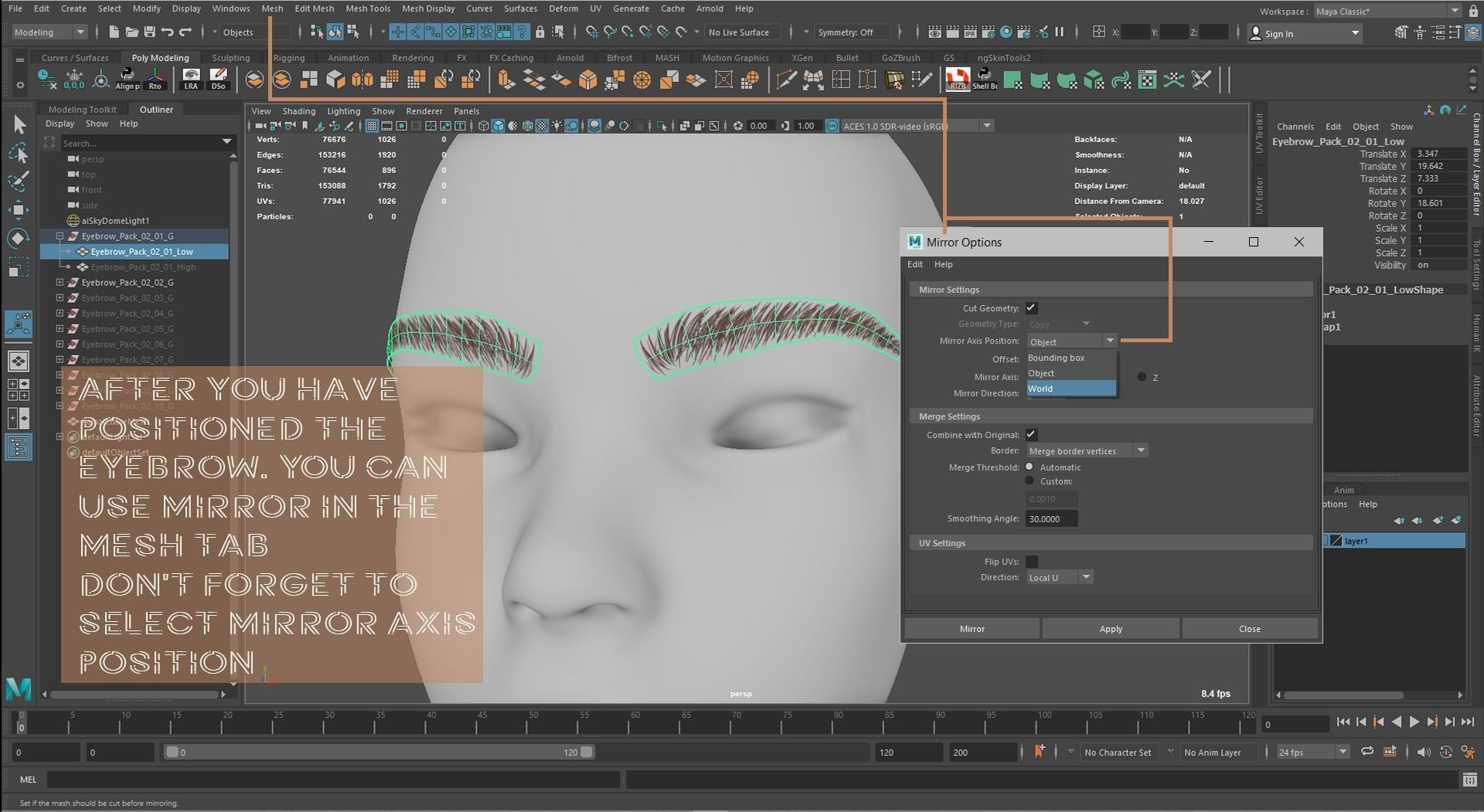Choose the Move tool in toolbox
This screenshot has width=1484, height=812.
coord(19,209)
